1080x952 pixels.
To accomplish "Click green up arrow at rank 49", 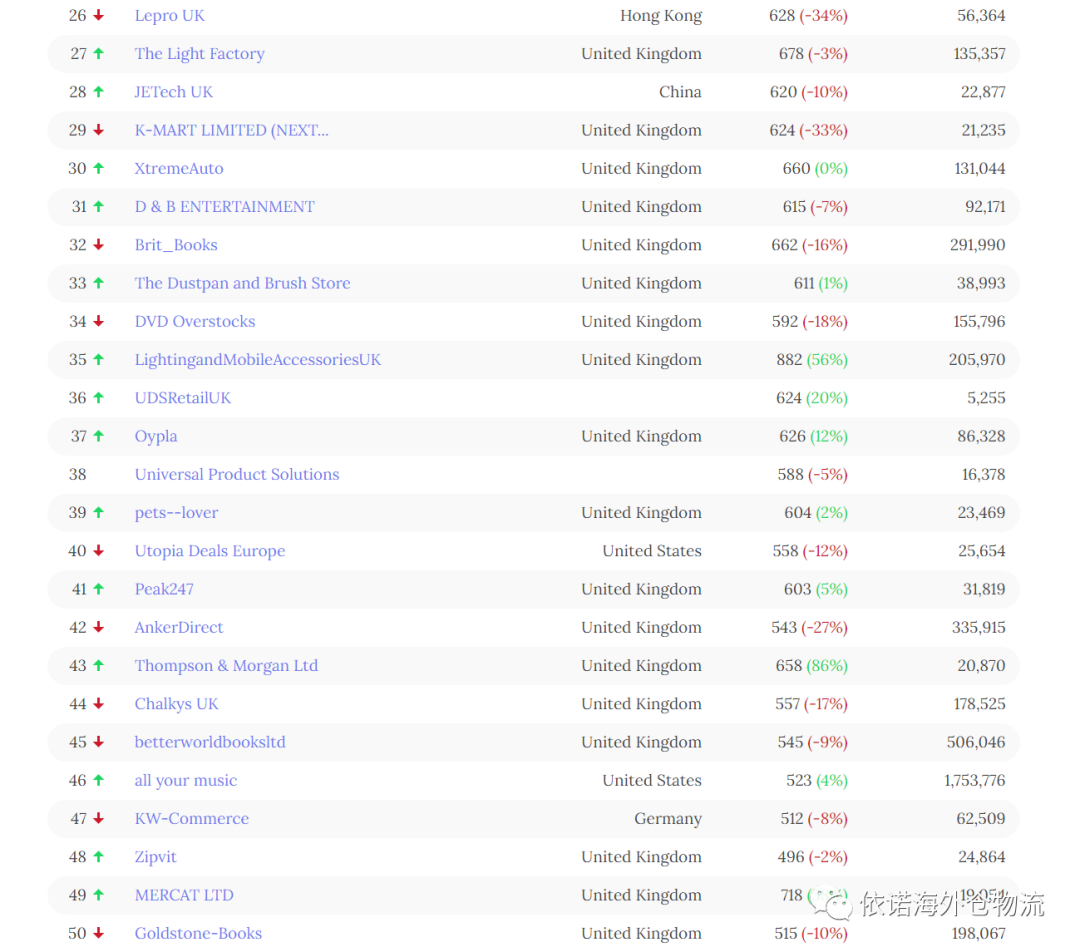I will pos(98,894).
